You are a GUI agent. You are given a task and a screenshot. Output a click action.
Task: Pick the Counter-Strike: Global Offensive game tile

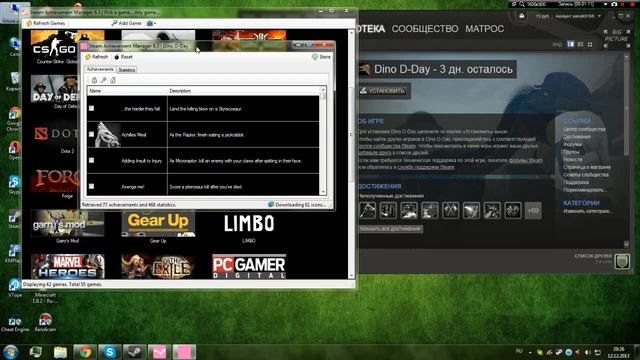click(x=55, y=47)
